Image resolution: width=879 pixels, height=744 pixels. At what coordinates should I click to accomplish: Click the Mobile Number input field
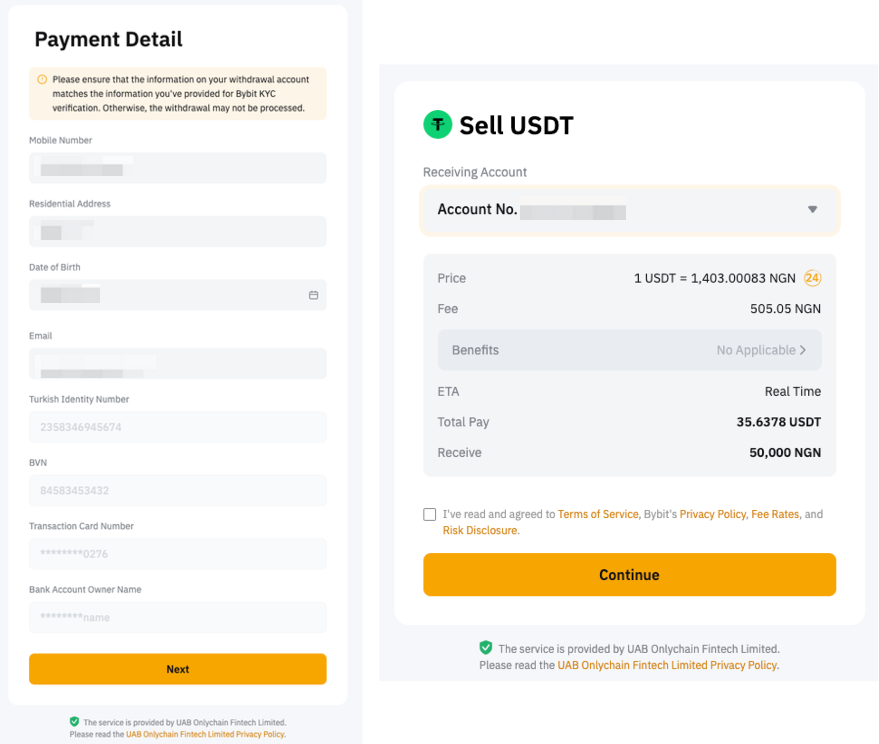tap(177, 168)
